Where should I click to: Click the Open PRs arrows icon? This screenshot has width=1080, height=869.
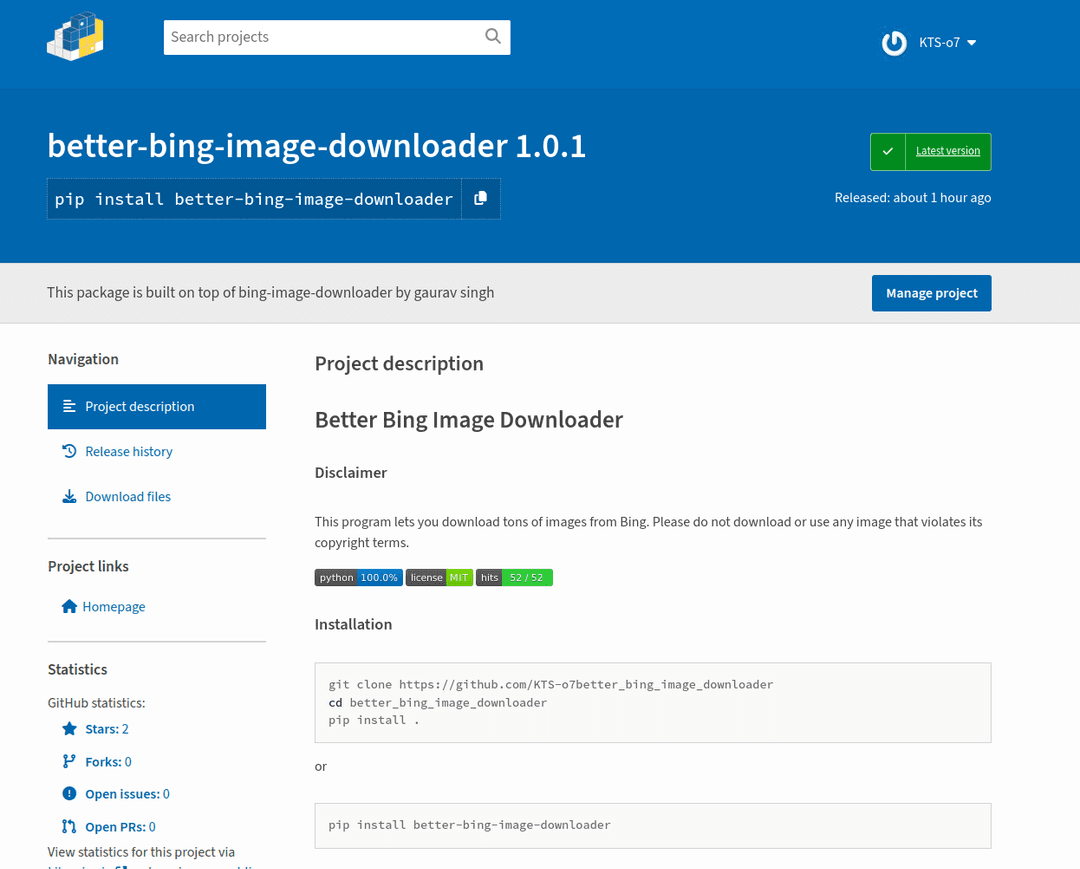[69, 826]
